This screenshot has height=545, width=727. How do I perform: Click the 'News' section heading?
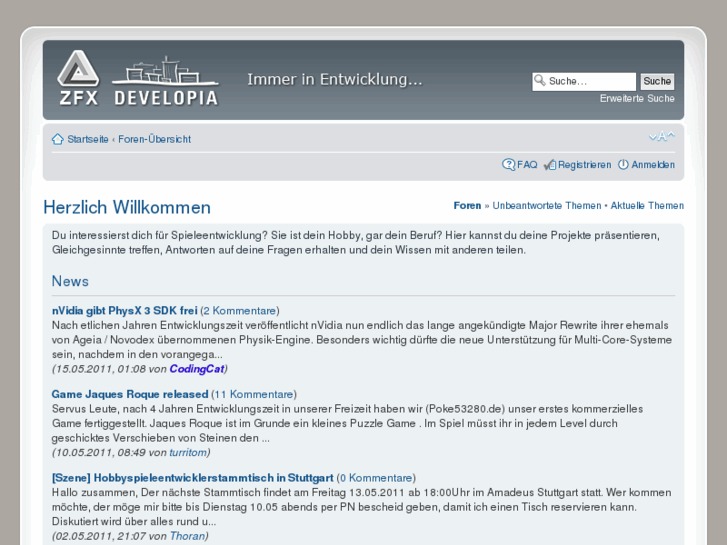[70, 281]
